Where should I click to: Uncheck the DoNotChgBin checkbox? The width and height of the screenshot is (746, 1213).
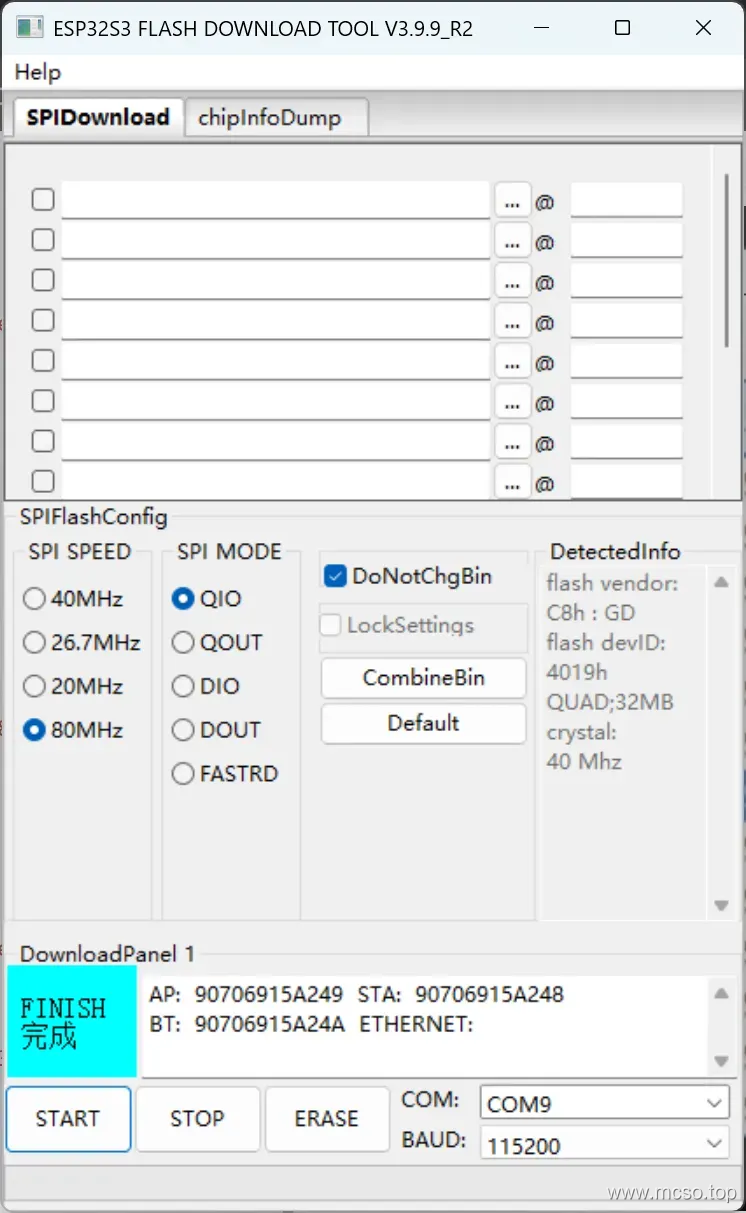tap(335, 576)
